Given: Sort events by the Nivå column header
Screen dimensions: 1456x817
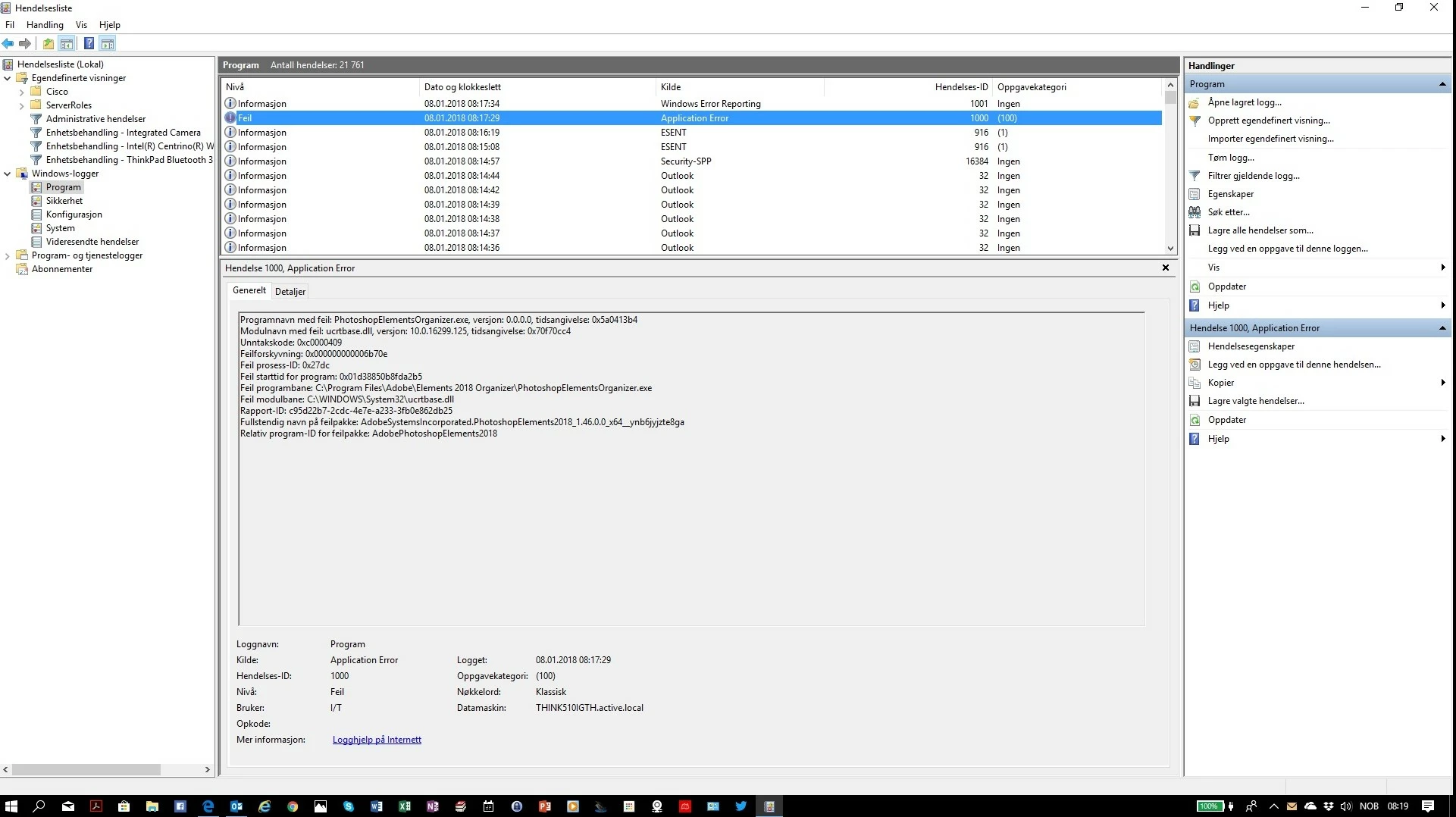Looking at the screenshot, I should (x=320, y=87).
